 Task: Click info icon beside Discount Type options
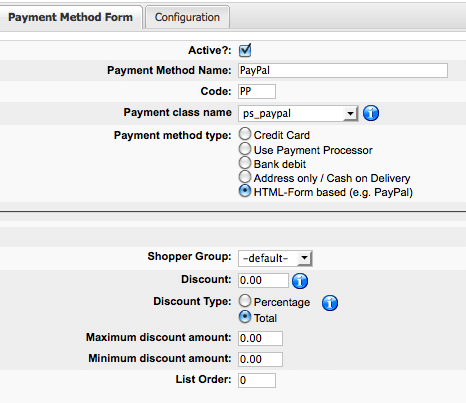(330, 303)
